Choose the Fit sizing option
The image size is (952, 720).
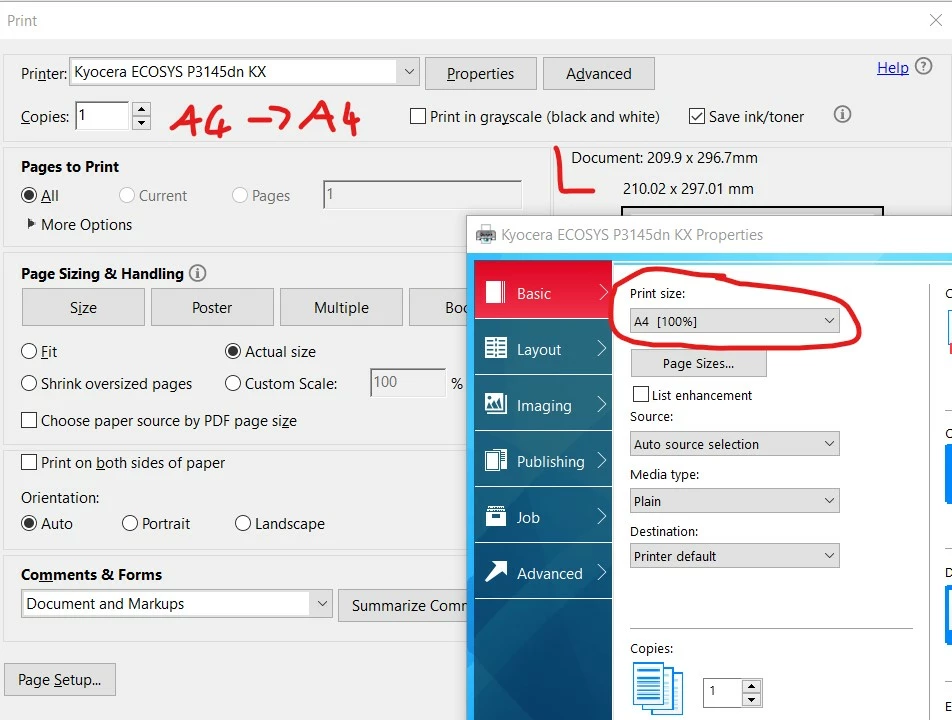point(29,351)
